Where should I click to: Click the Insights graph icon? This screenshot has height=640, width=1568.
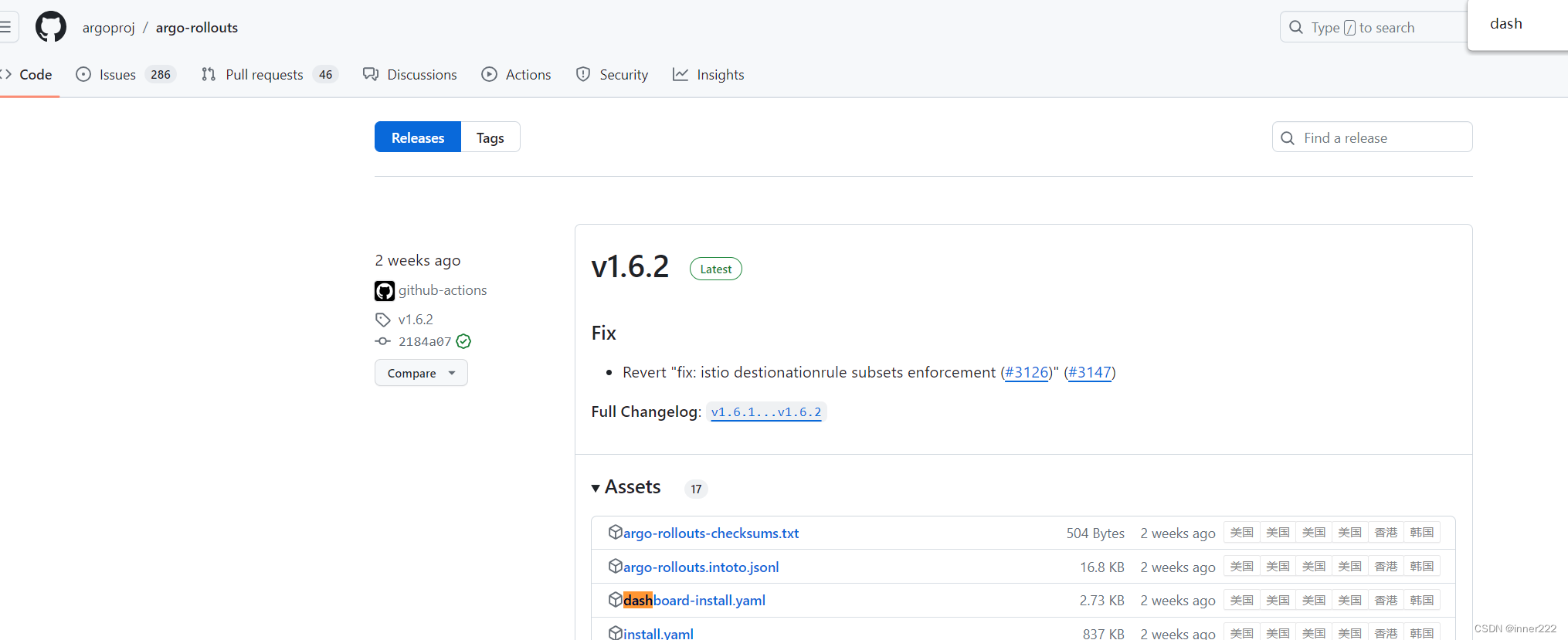point(680,74)
